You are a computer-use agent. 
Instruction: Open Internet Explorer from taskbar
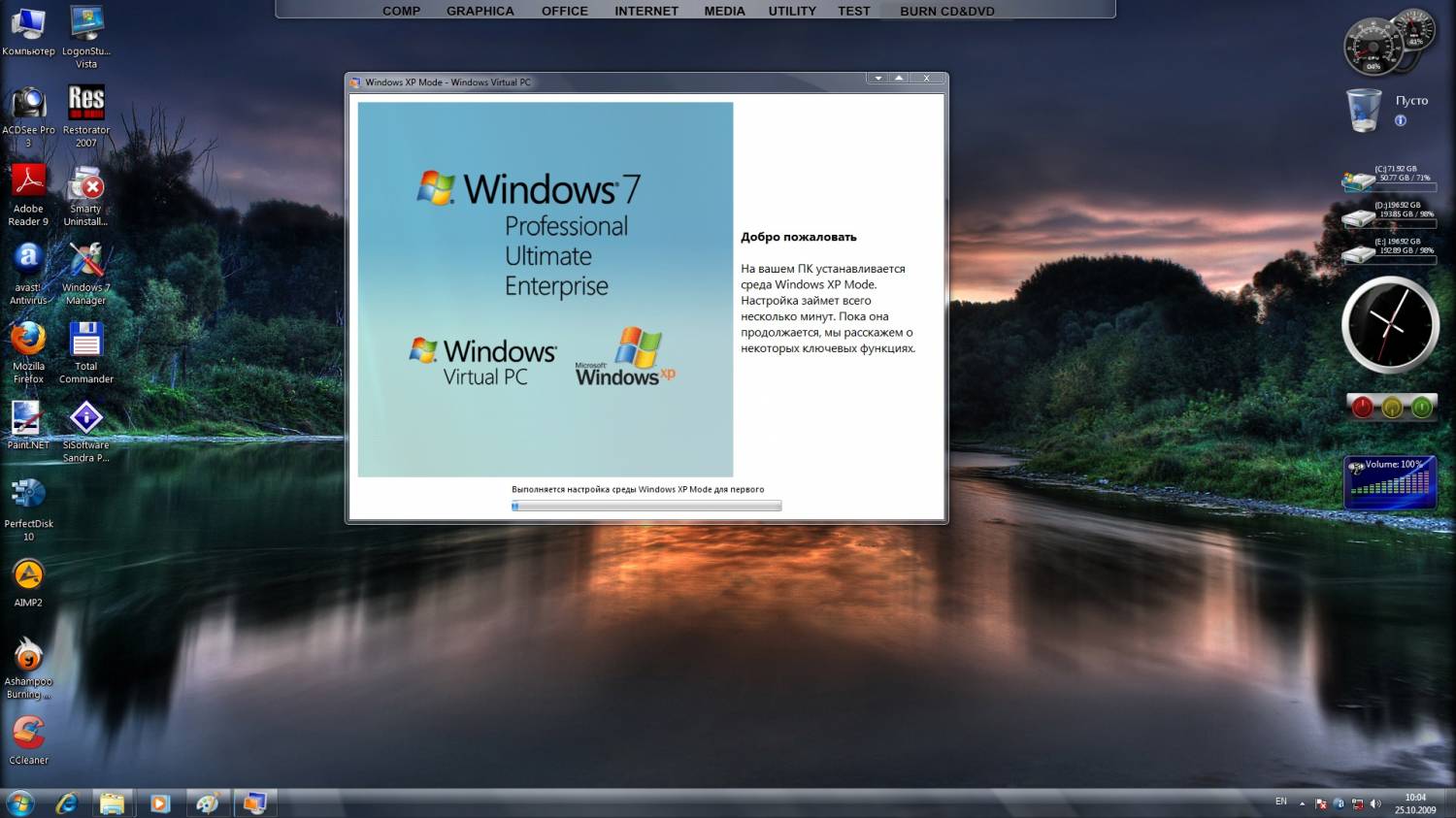(x=67, y=802)
